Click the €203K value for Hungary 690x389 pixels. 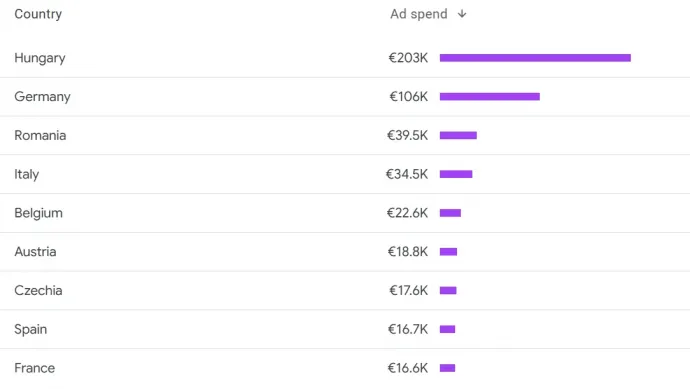408,58
